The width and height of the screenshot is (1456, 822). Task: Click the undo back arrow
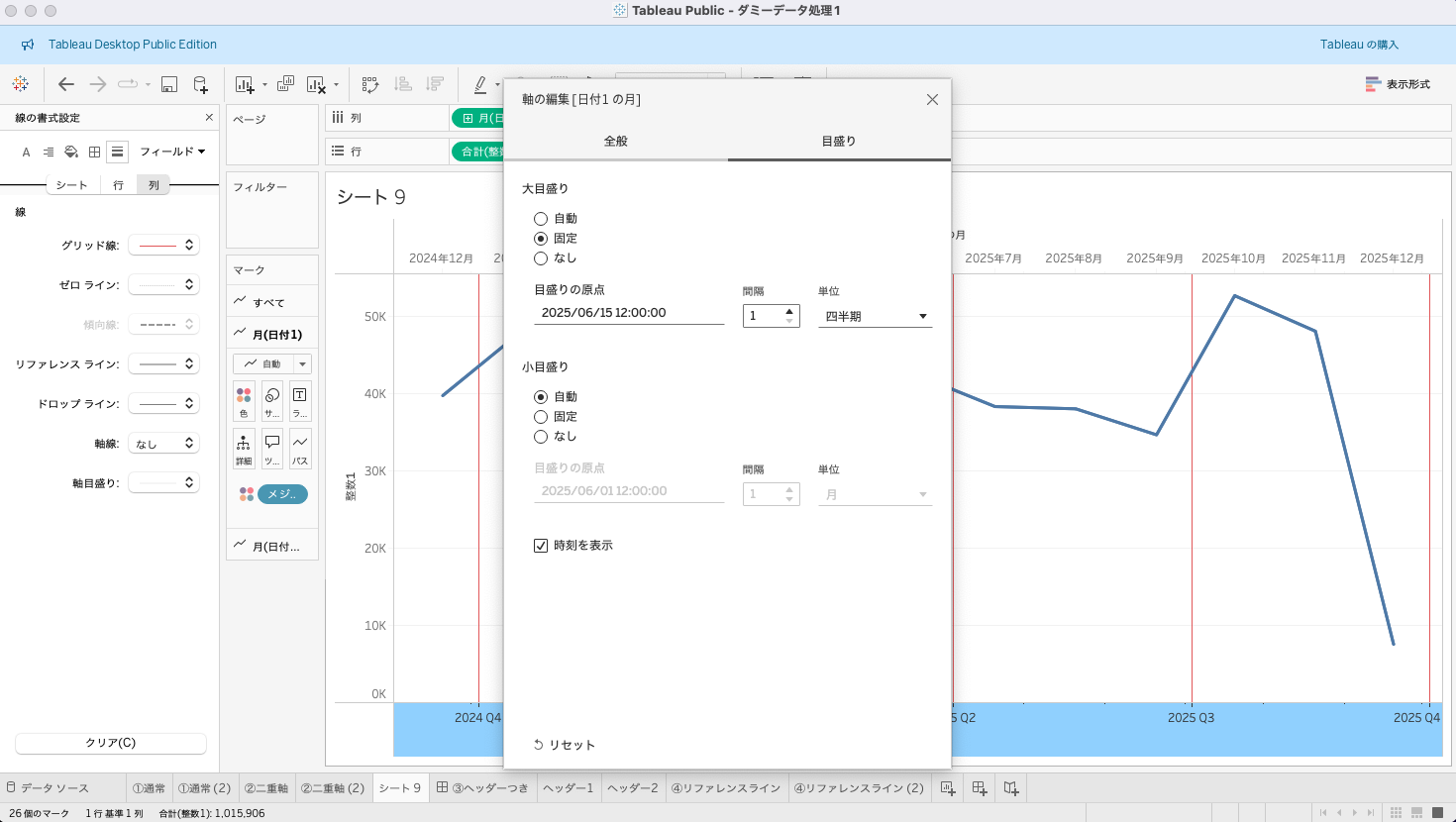click(66, 84)
